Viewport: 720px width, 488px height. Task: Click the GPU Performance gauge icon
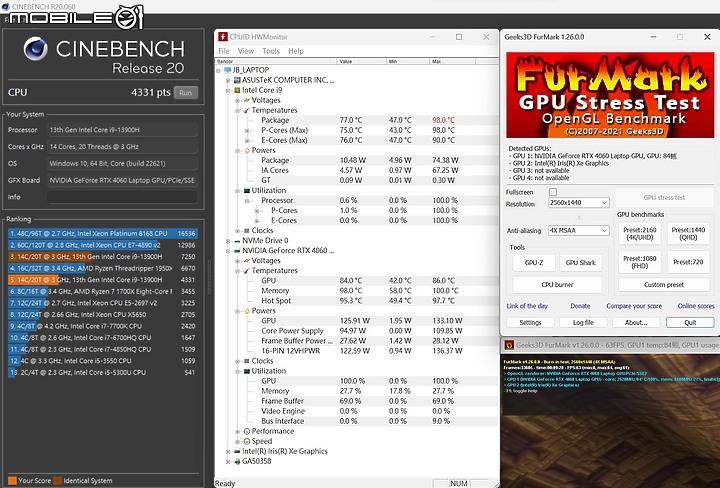tap(247, 432)
